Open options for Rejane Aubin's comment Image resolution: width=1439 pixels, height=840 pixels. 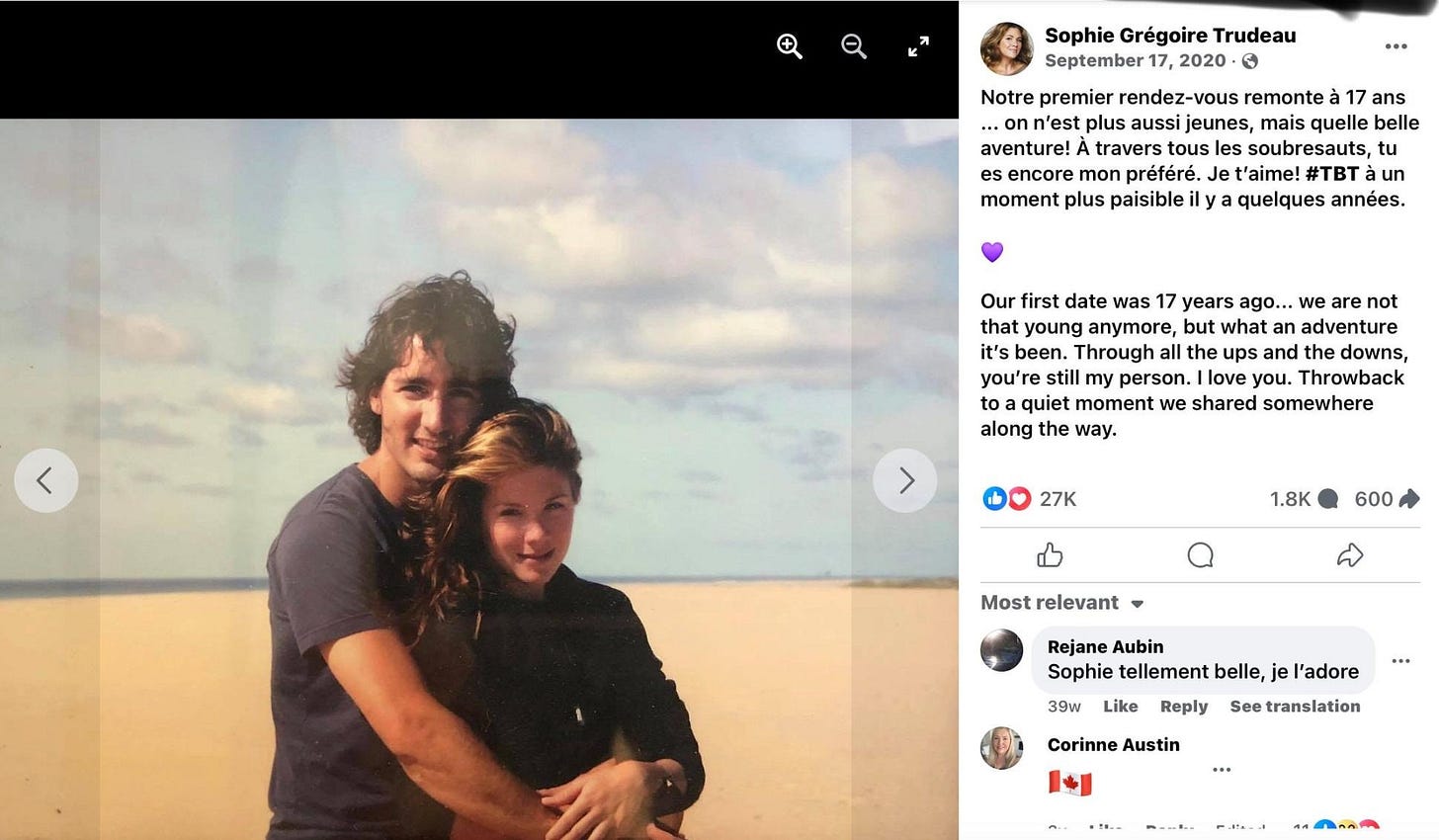[x=1400, y=661]
